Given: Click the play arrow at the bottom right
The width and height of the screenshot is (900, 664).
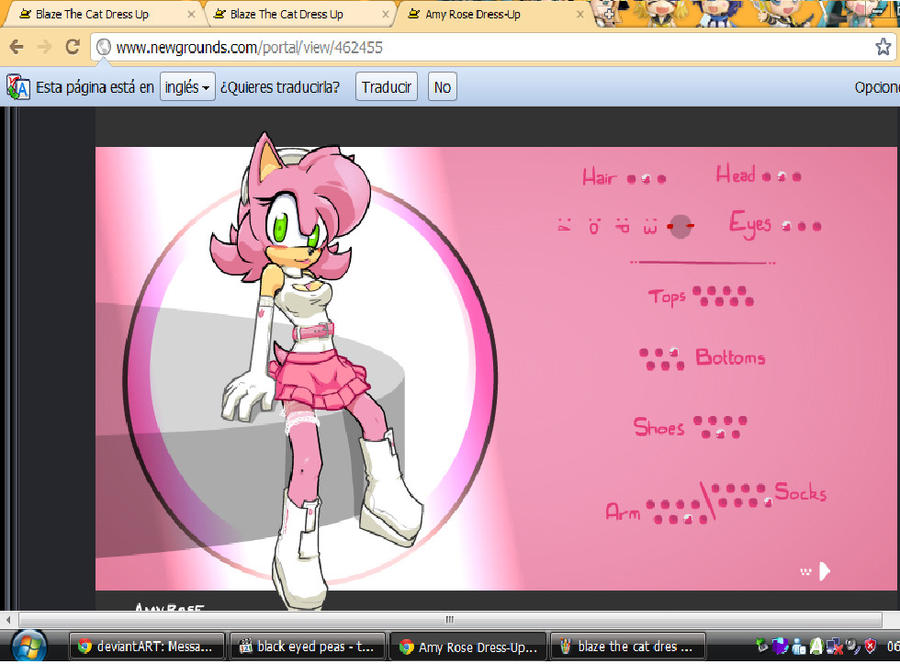Looking at the screenshot, I should pos(823,570).
